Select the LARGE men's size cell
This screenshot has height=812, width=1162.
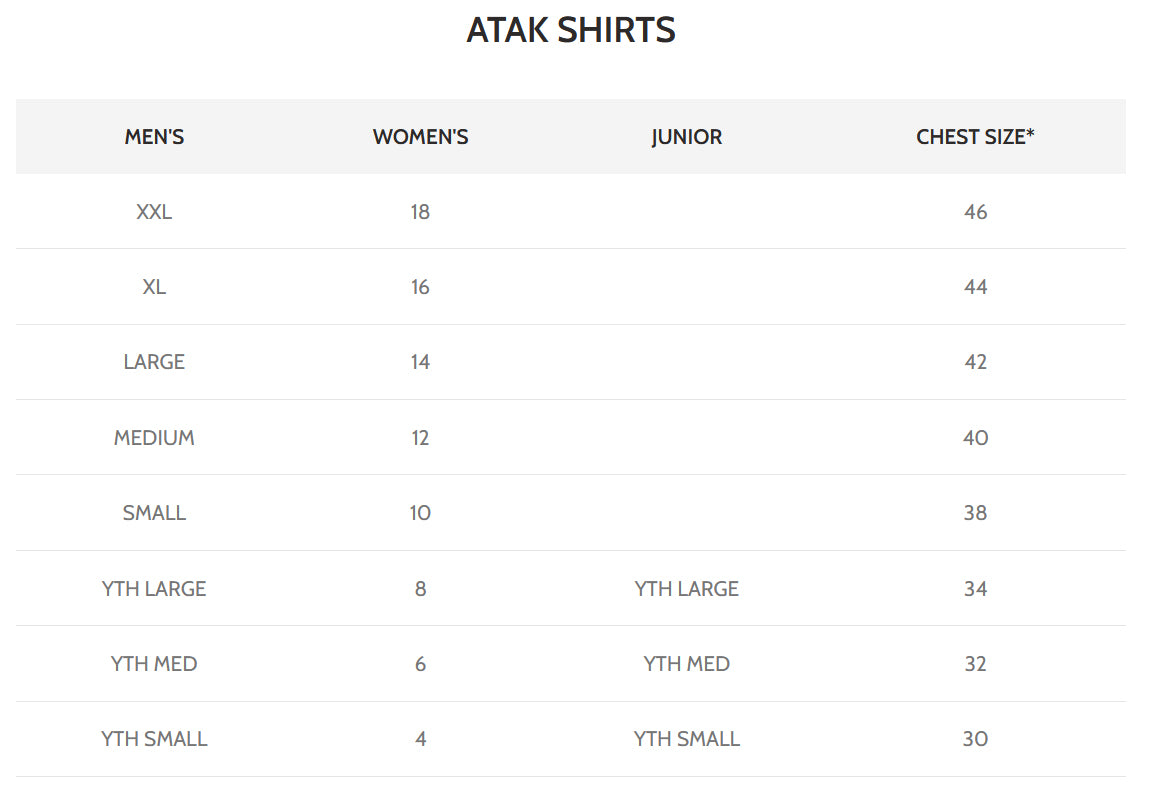point(154,362)
